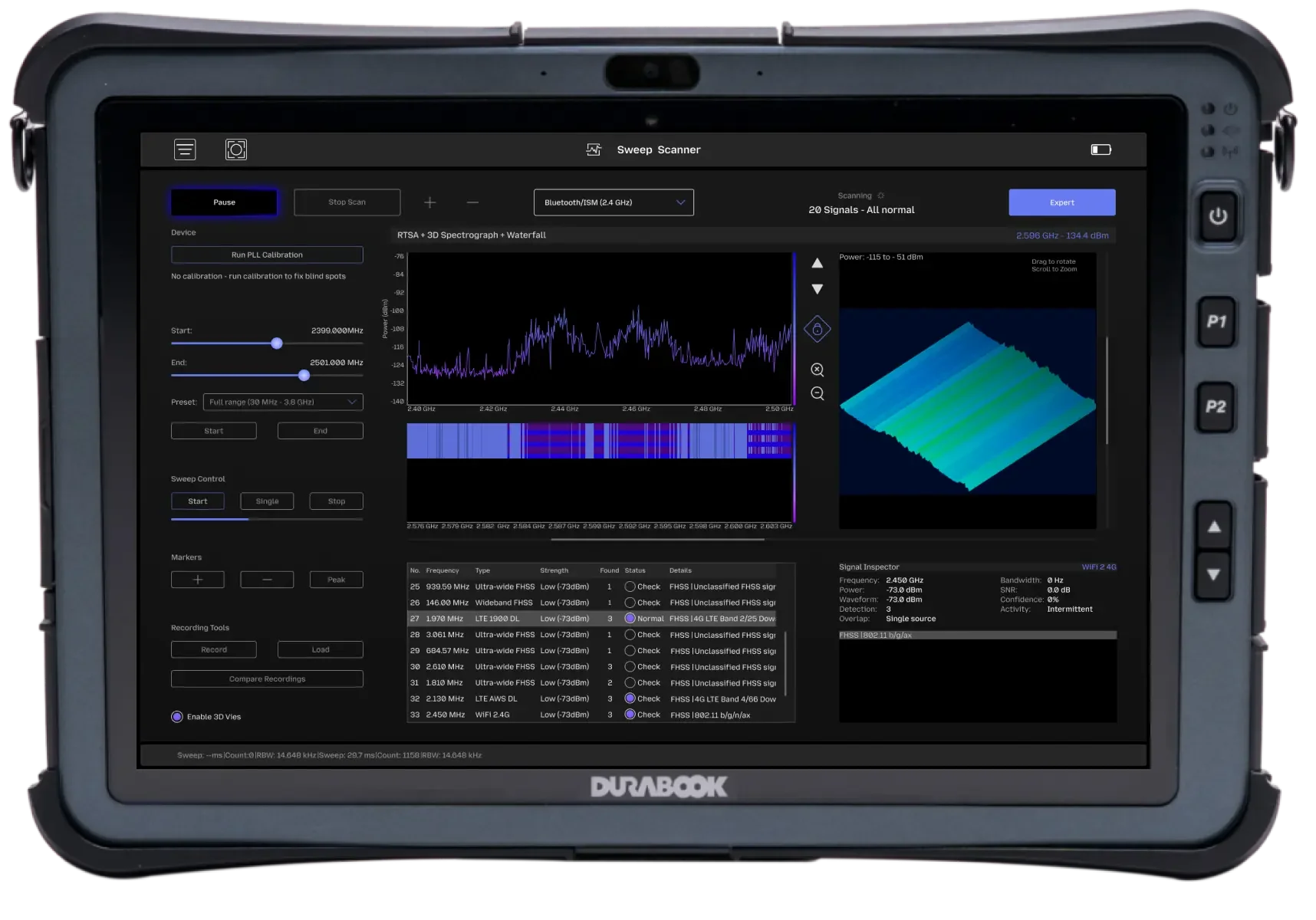Adjust the End frequency slider handle
Viewport: 1316px width, 920px height.
click(304, 376)
